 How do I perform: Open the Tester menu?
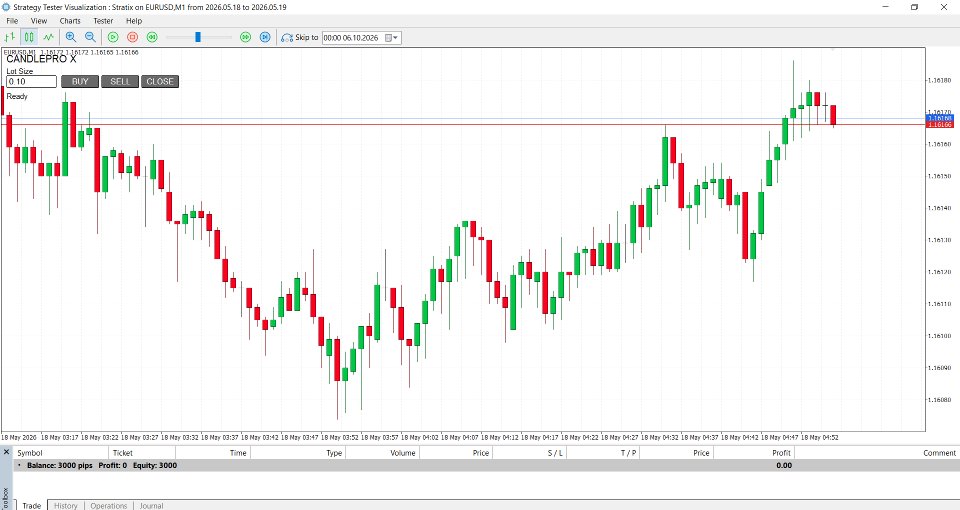coord(103,21)
